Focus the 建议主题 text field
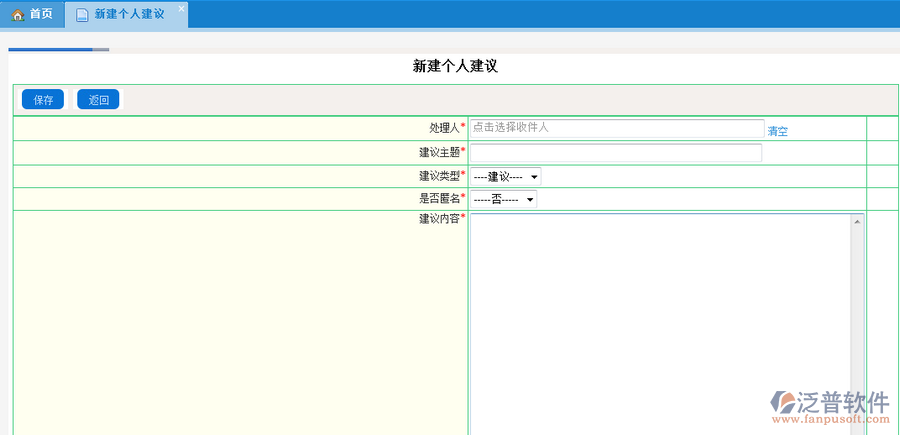 coord(615,153)
